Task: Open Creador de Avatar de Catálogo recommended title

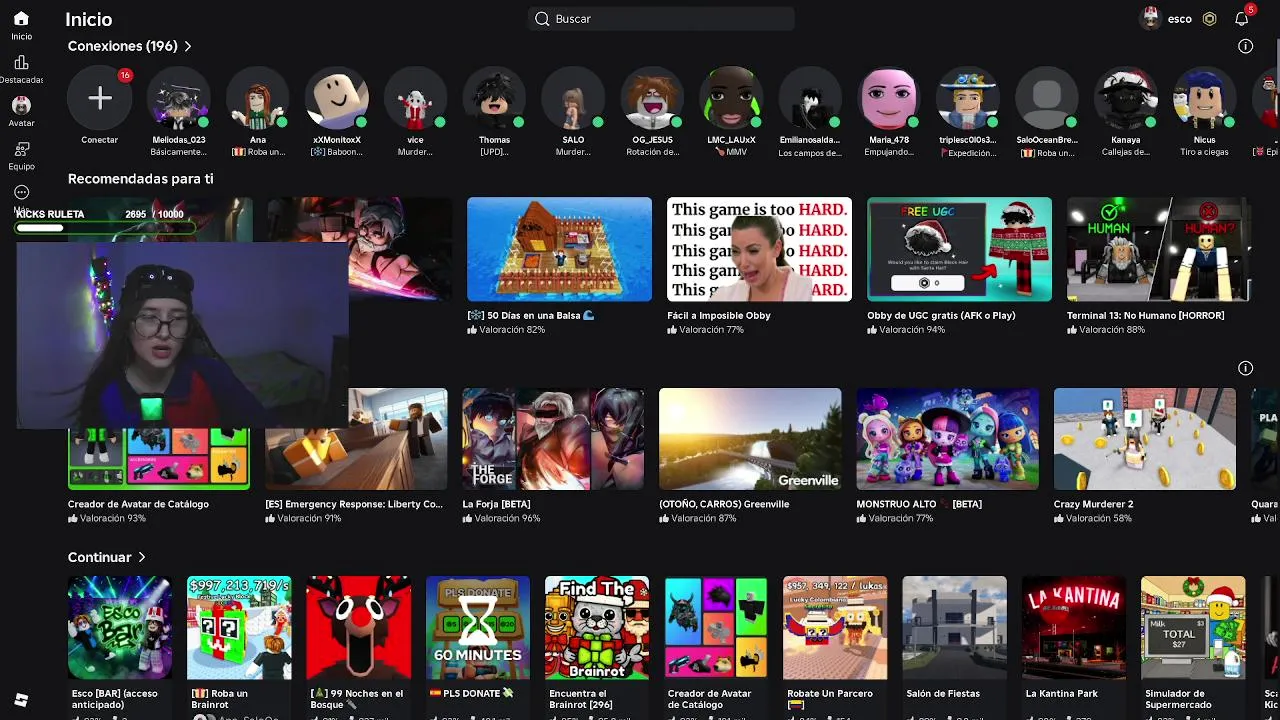Action: point(138,504)
